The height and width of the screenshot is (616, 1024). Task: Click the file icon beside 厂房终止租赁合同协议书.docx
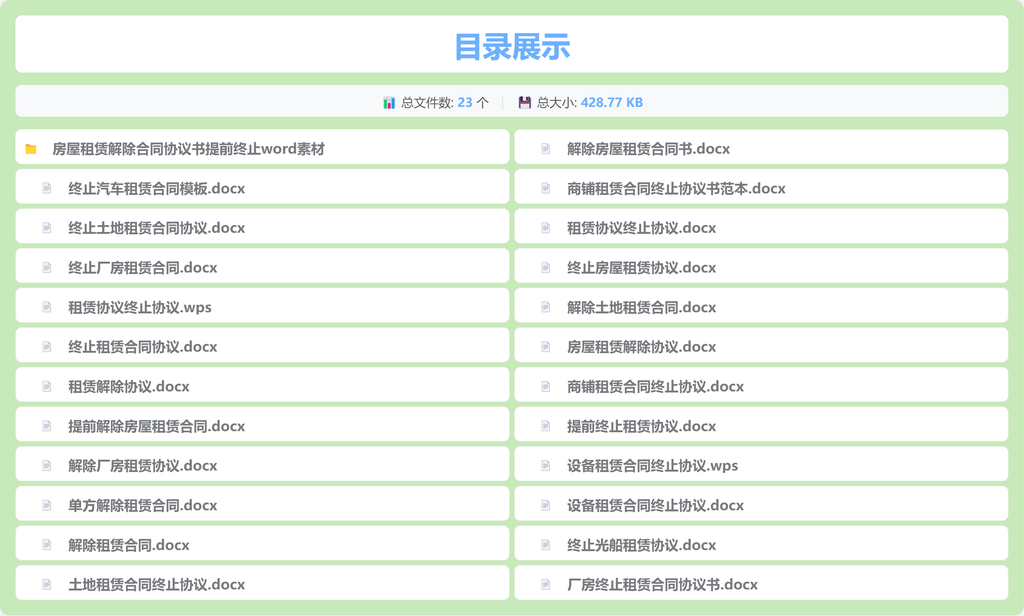(545, 585)
